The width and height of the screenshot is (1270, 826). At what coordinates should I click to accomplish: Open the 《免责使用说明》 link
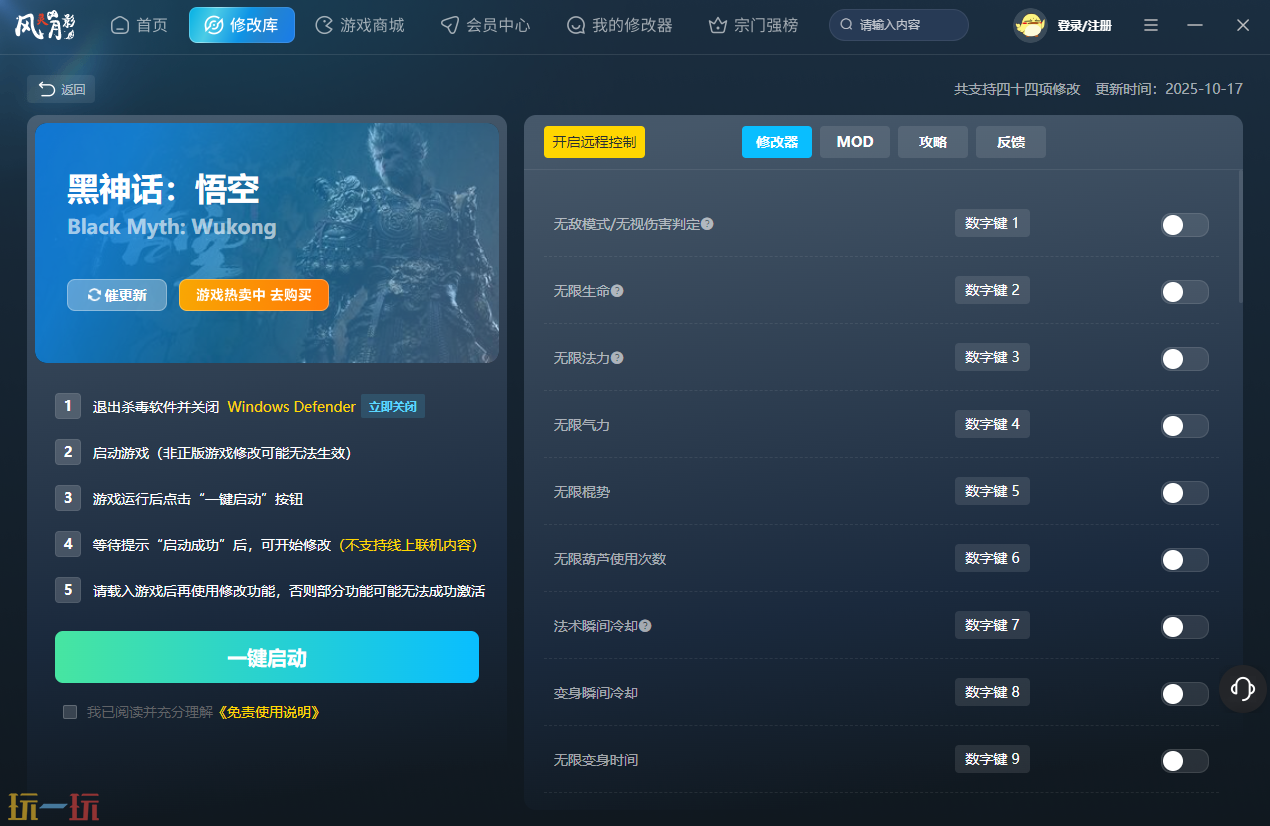(268, 712)
